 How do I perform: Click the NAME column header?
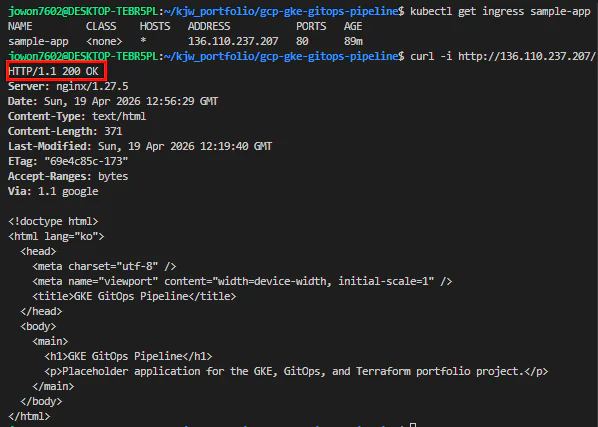[x=20, y=26]
